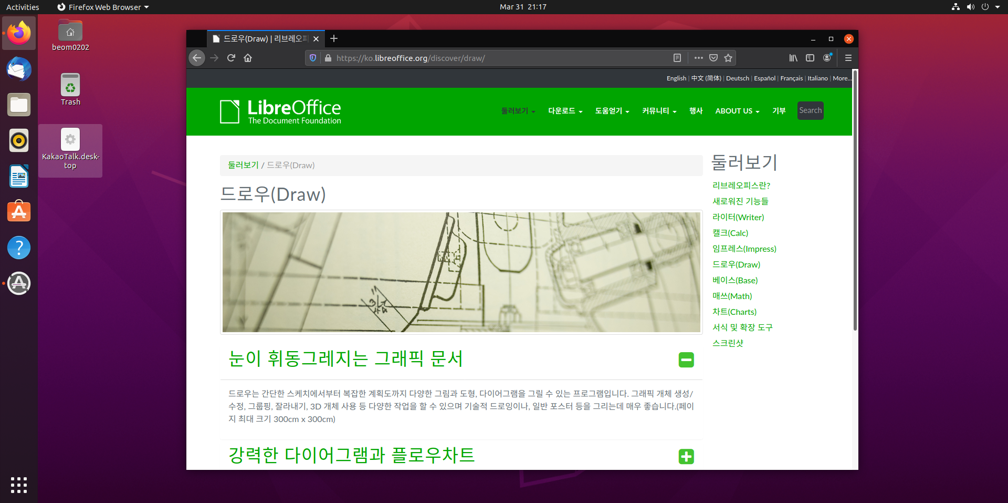Collapse 눈이 휘둥그레지는 그래픽 문서 with minus icon
1008x503 pixels.
[x=686, y=360]
